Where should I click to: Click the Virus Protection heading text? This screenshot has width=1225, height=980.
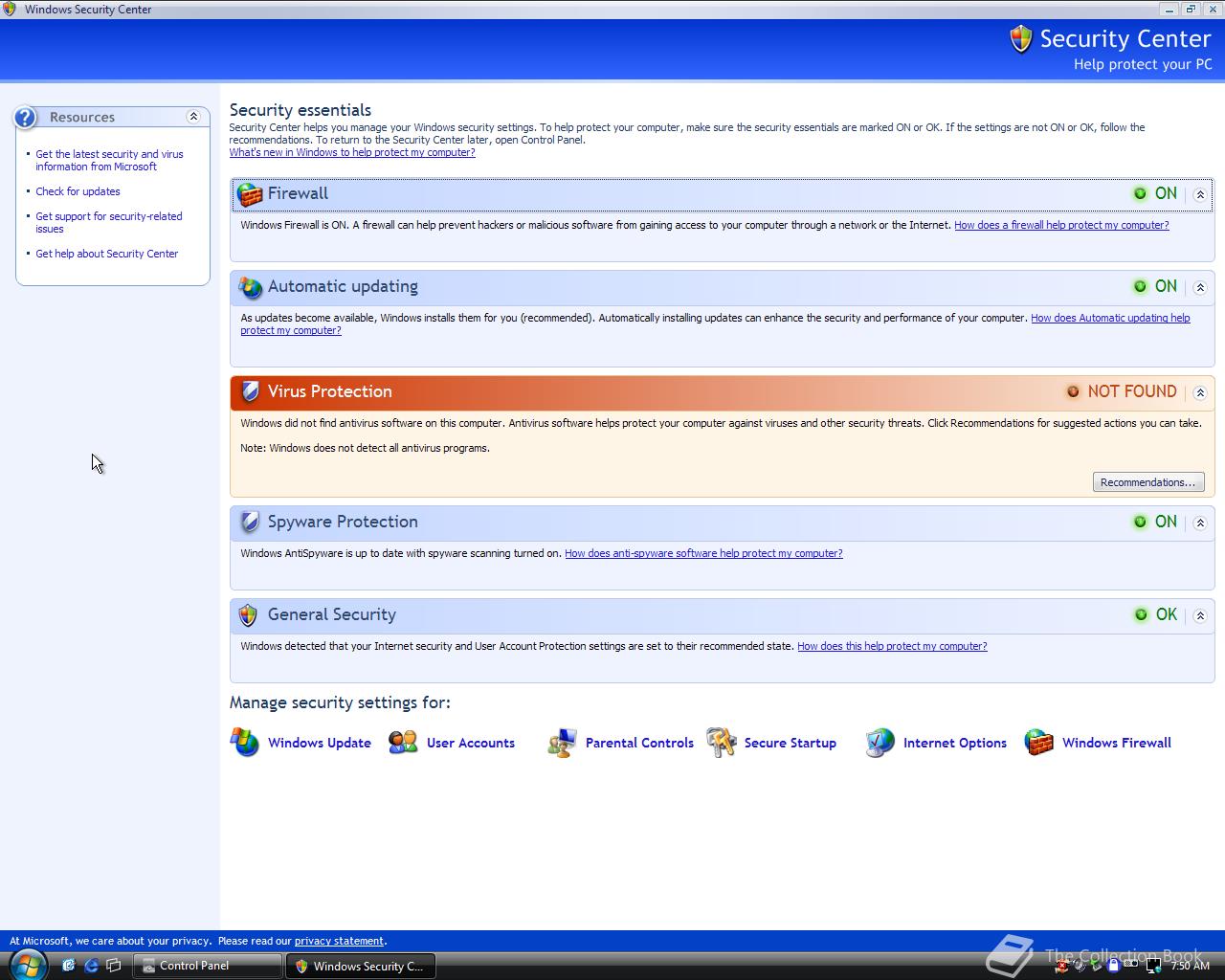[330, 391]
